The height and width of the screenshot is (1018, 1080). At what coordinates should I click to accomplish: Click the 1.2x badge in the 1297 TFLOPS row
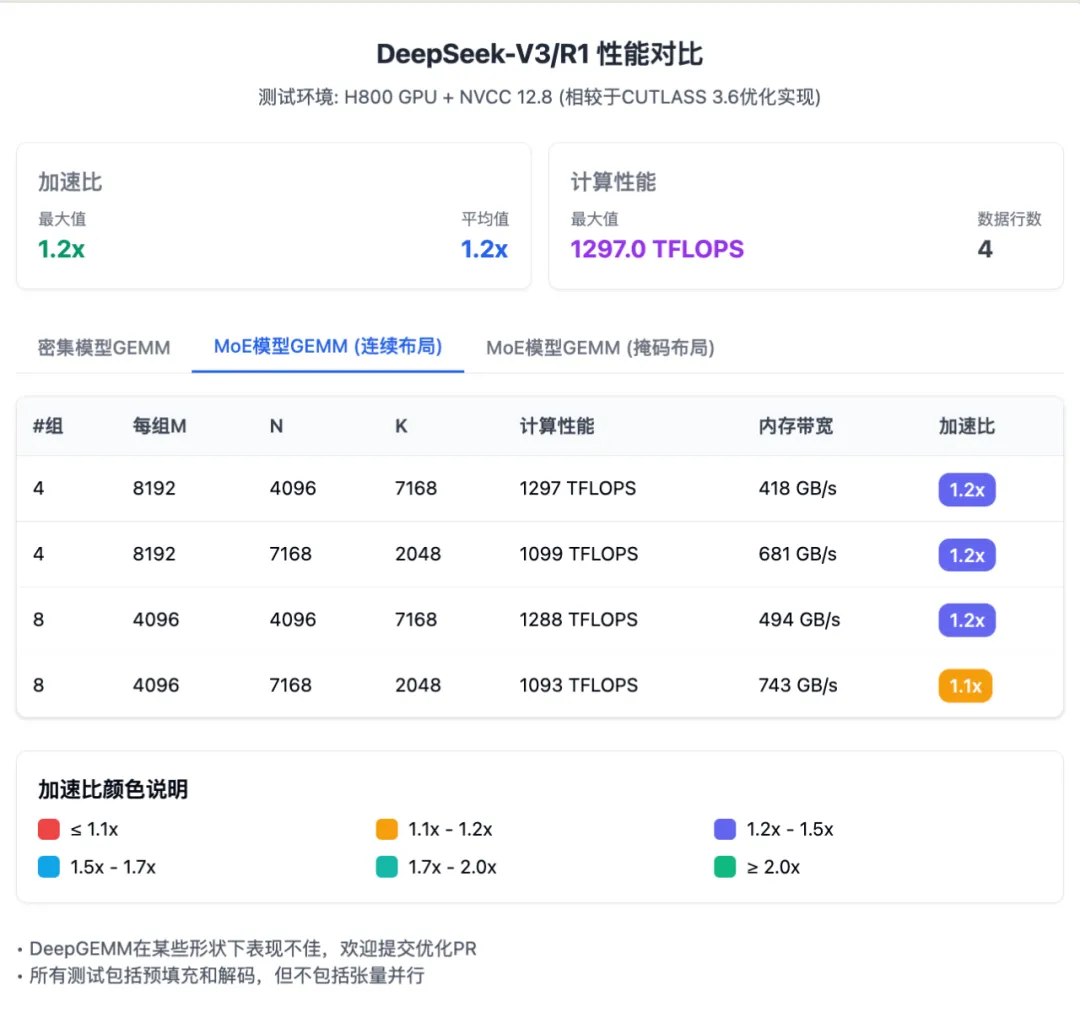967,490
